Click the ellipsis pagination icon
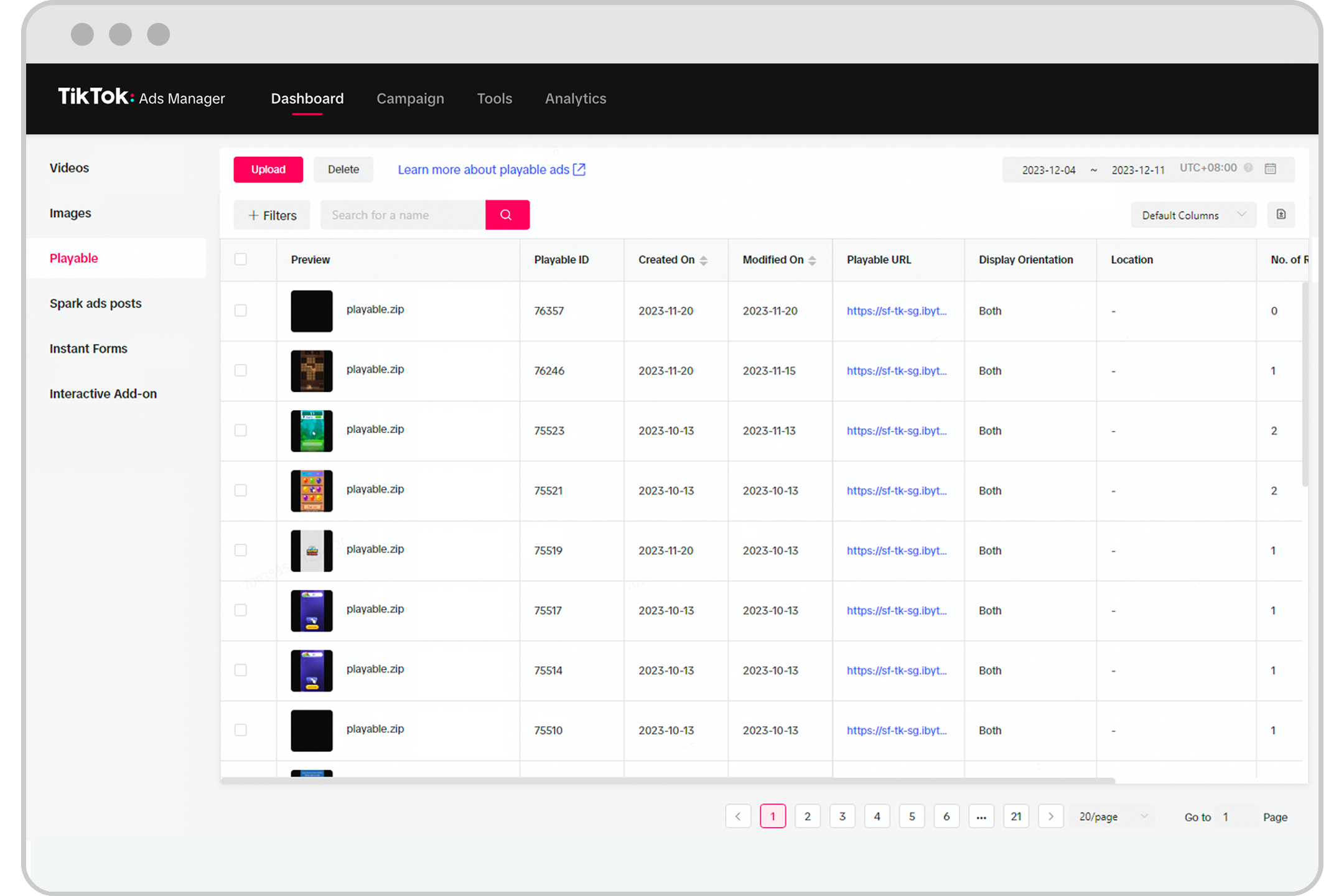 click(x=981, y=816)
